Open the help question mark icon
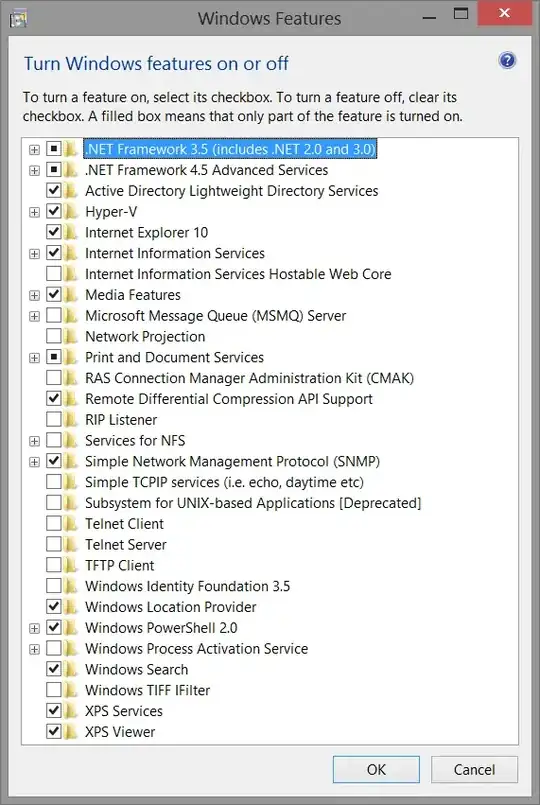Image resolution: width=540 pixels, height=805 pixels. tap(507, 61)
